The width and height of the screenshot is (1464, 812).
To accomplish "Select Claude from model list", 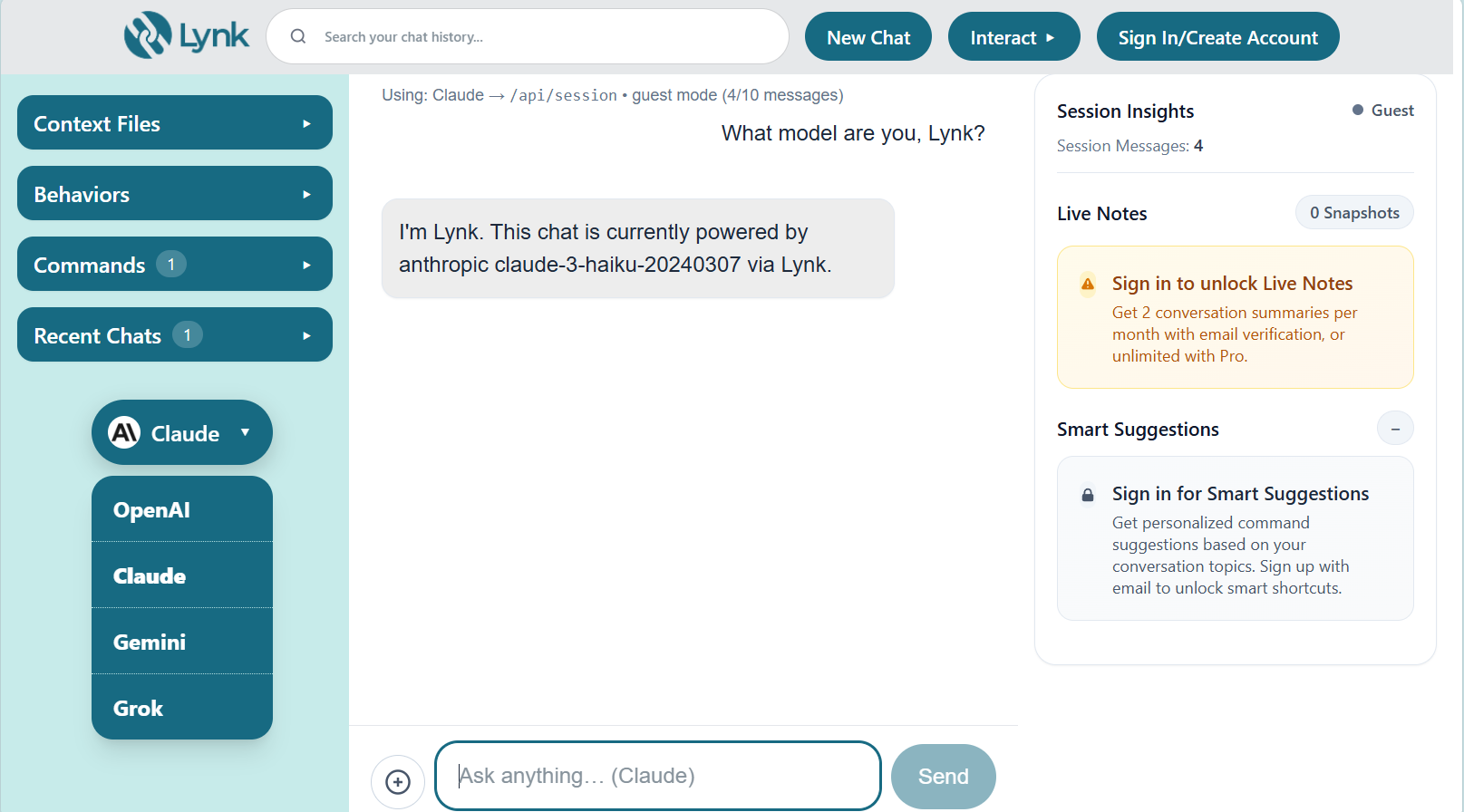I will 182,575.
